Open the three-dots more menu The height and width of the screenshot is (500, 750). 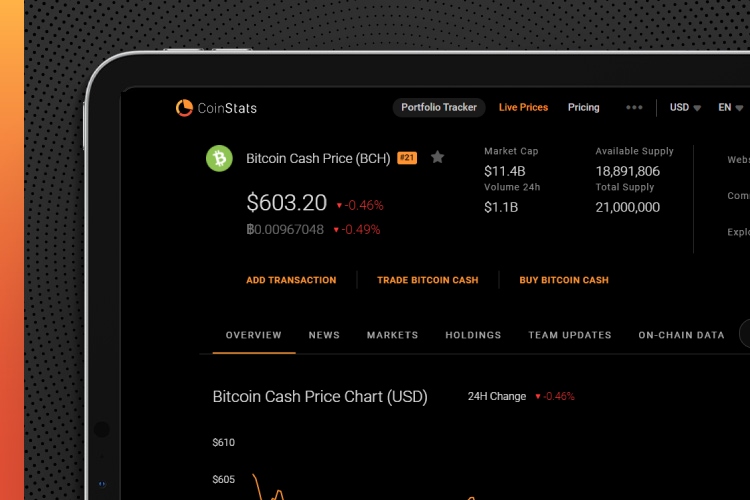point(634,108)
